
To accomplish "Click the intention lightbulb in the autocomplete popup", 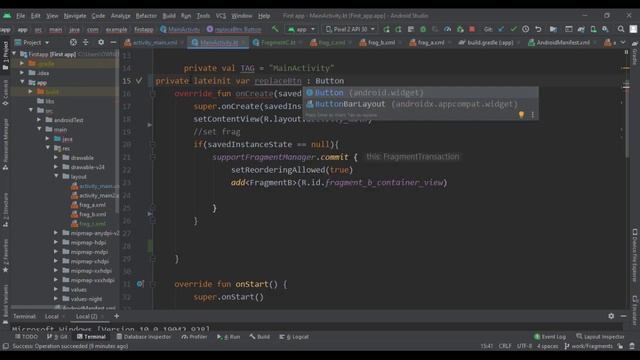I will tap(521, 115).
